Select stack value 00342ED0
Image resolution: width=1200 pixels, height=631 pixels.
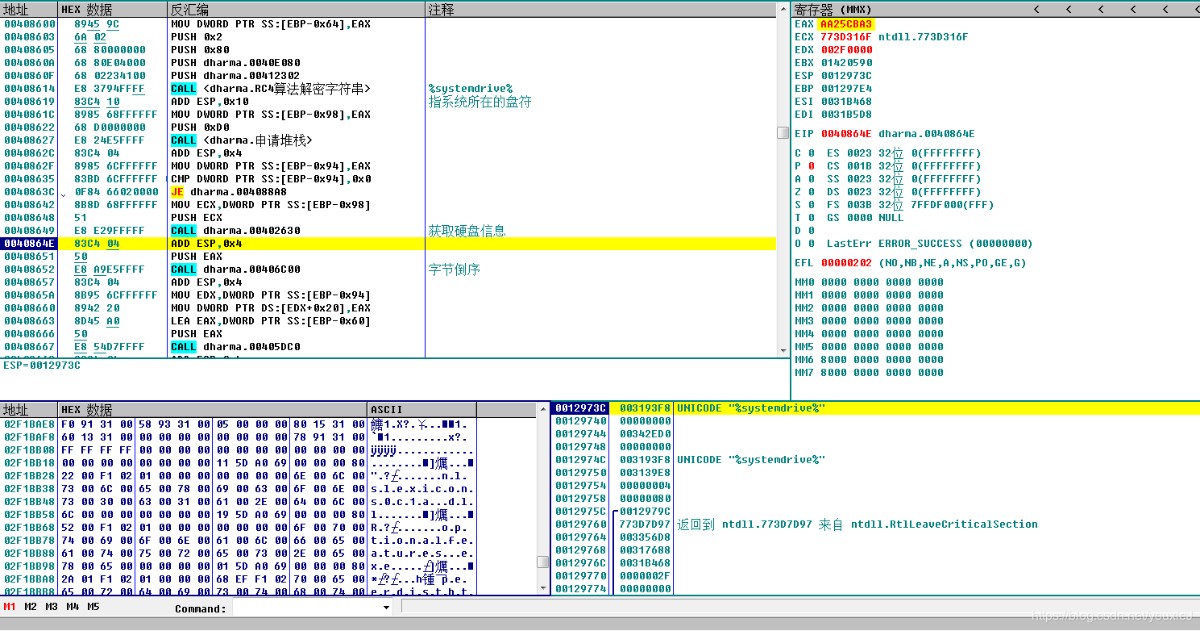tap(645, 434)
